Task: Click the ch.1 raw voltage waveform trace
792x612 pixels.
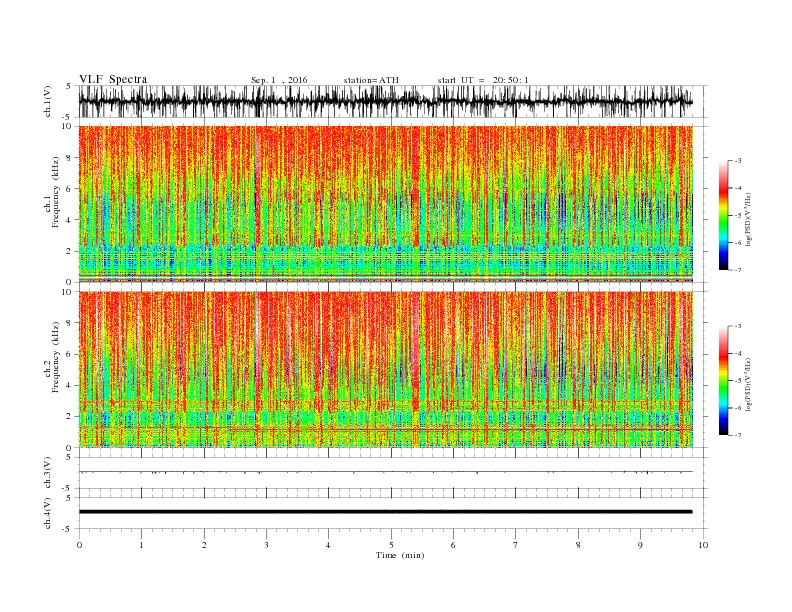Action: pyautogui.click(x=385, y=101)
